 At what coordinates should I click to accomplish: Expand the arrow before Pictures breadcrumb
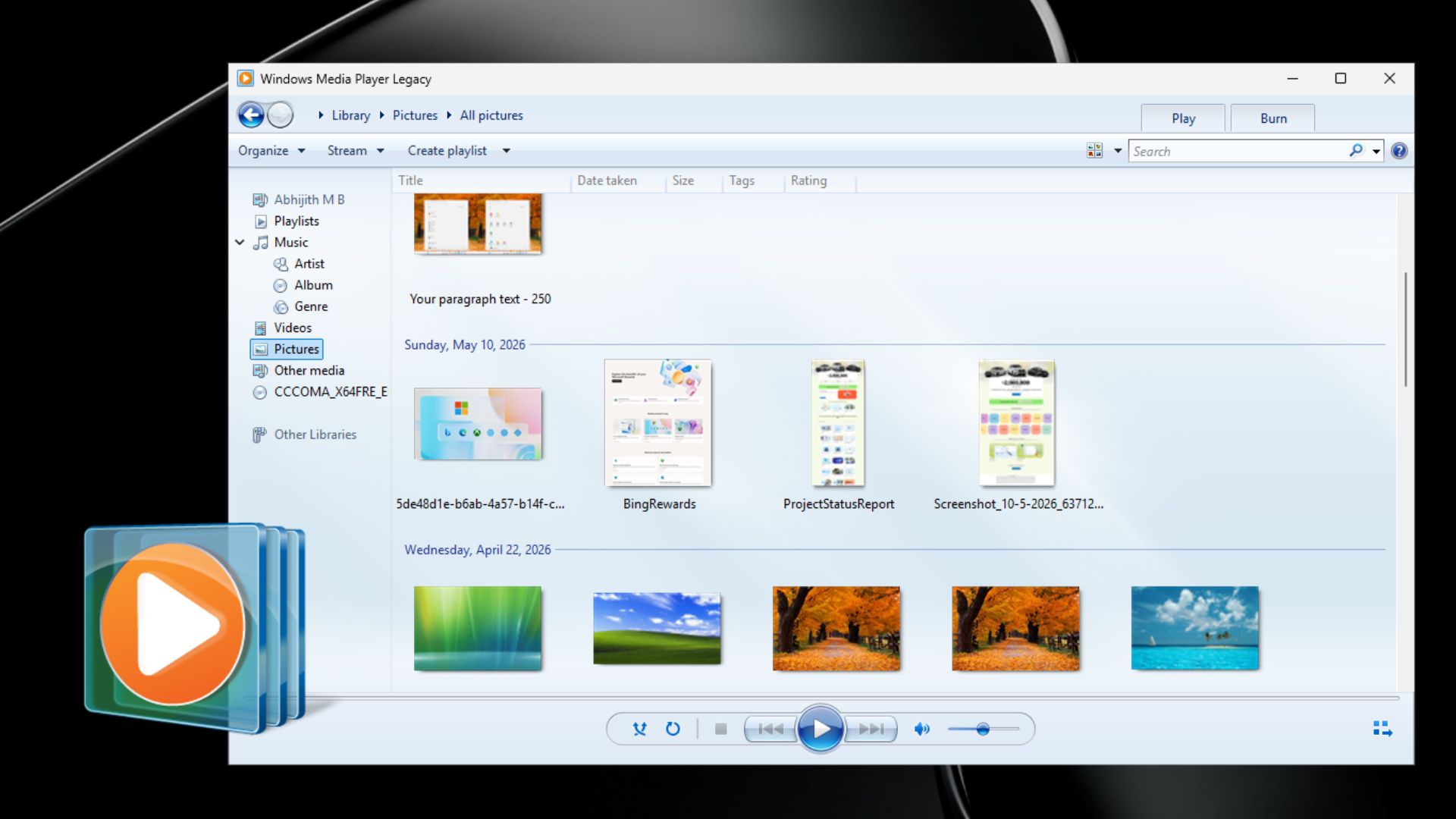click(381, 115)
